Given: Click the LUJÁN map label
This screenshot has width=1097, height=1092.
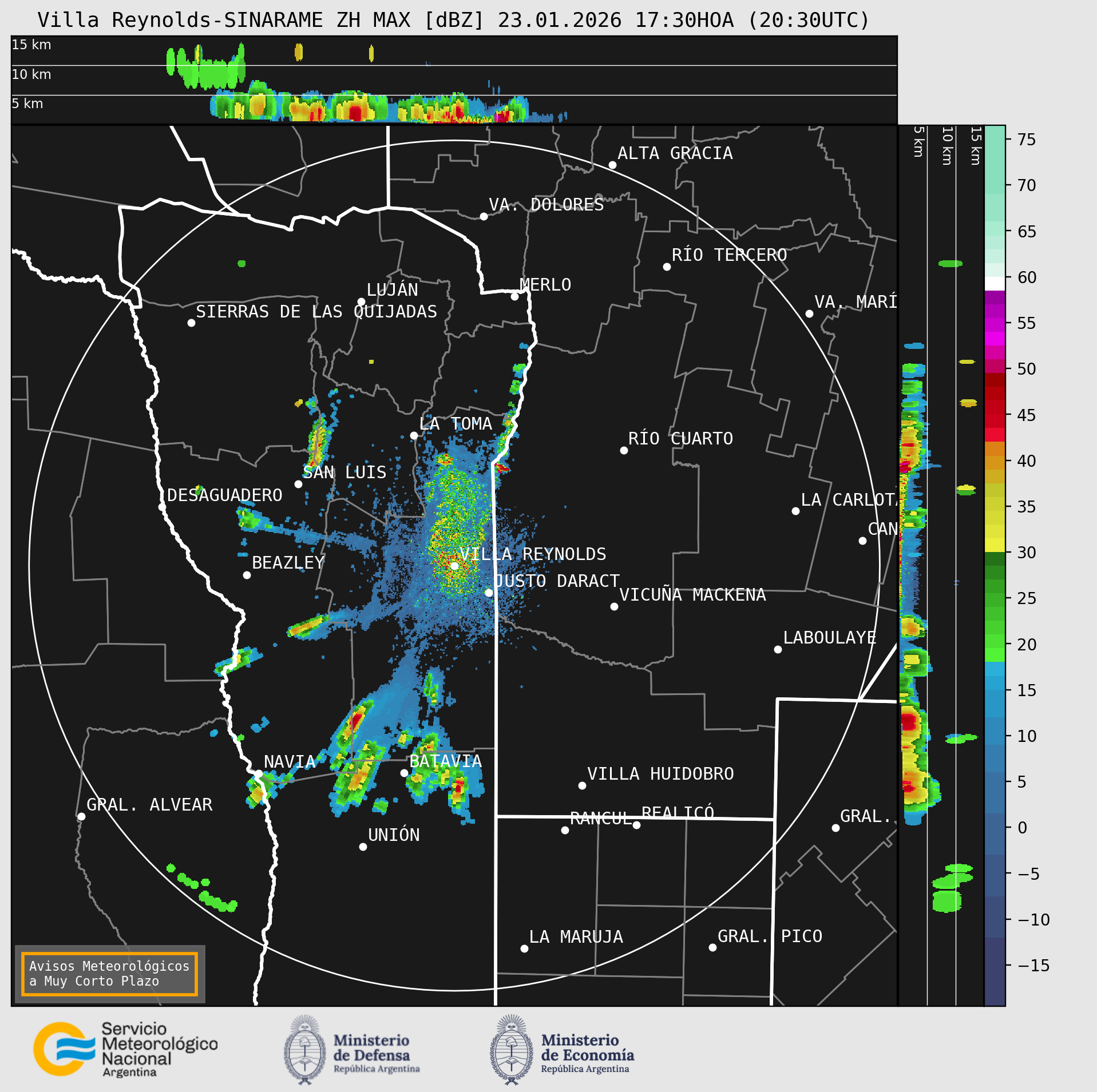Looking at the screenshot, I should (393, 289).
